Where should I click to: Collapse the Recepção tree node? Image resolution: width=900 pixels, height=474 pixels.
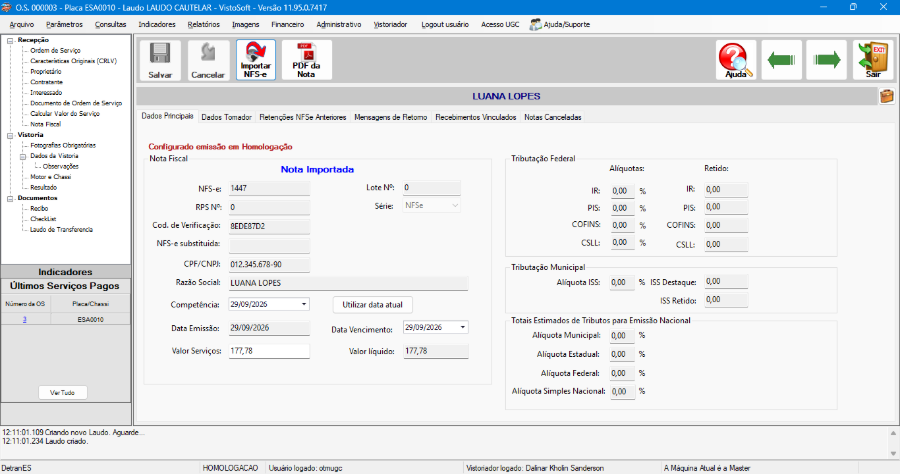tap(10, 40)
